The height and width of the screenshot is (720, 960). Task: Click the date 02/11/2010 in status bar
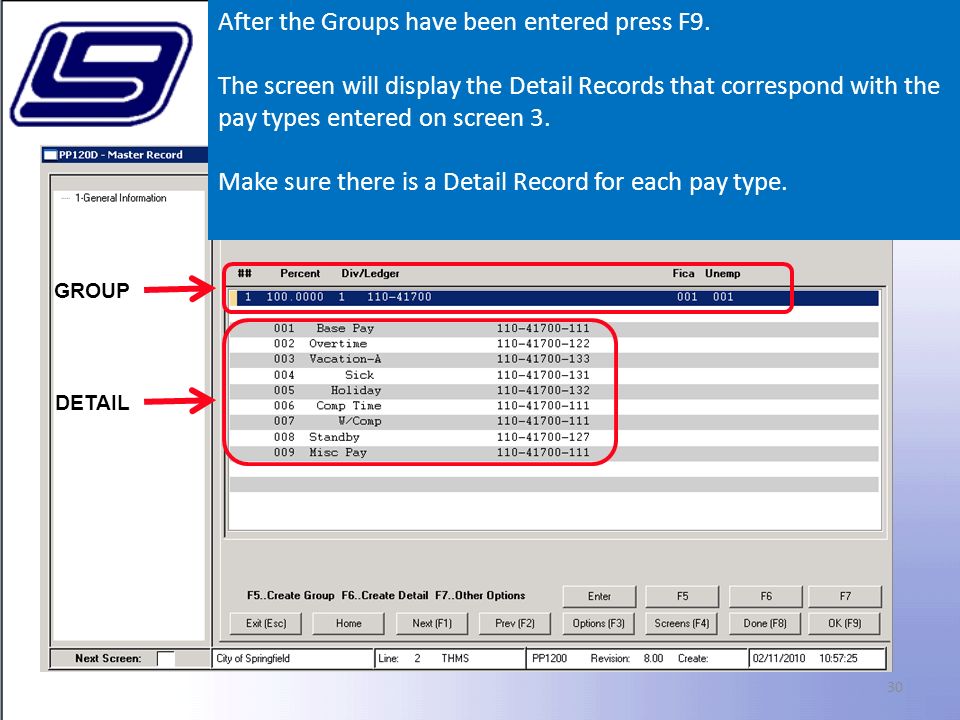779,659
